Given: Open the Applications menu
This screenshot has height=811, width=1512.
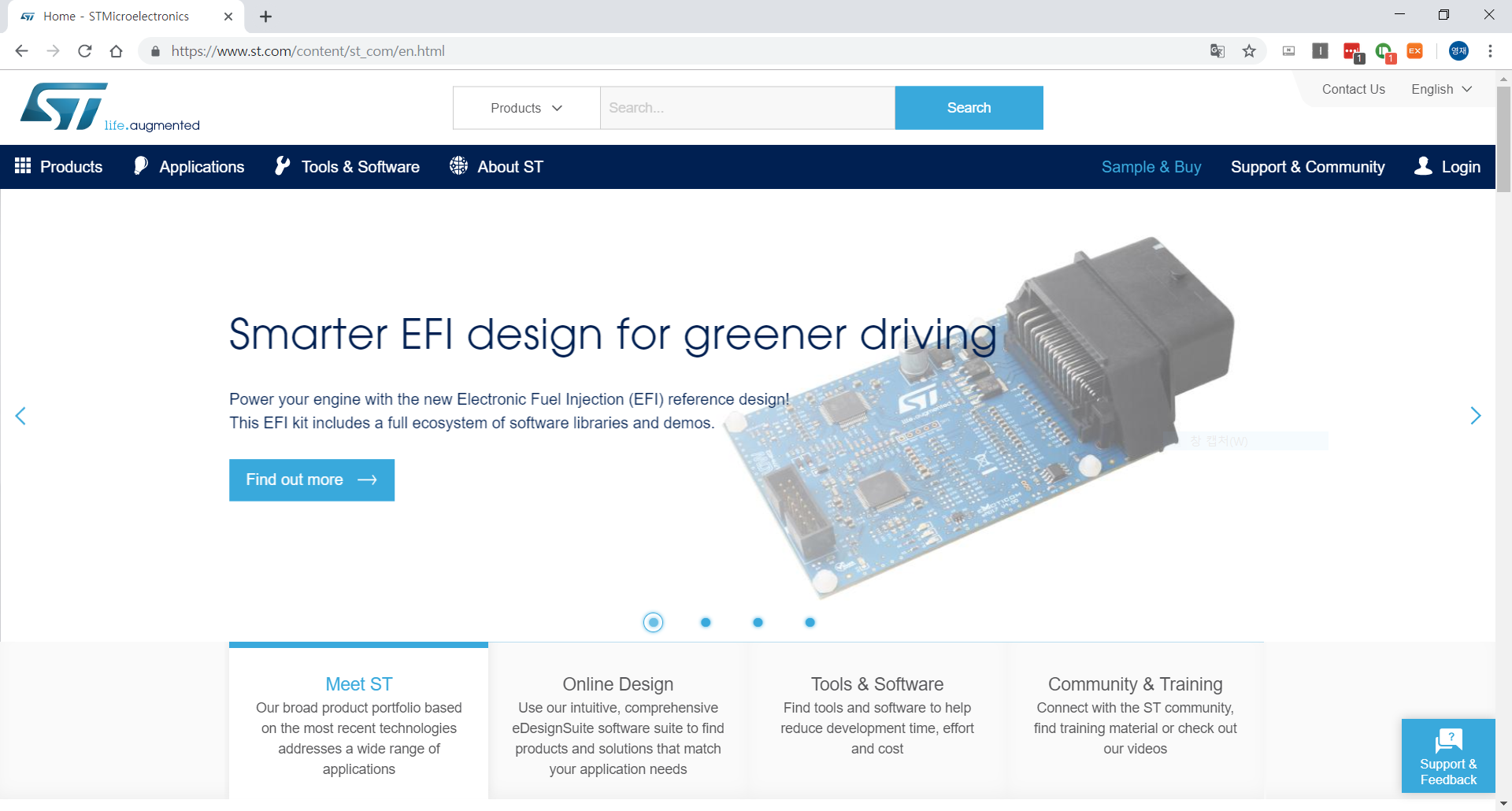Looking at the screenshot, I should click(189, 167).
